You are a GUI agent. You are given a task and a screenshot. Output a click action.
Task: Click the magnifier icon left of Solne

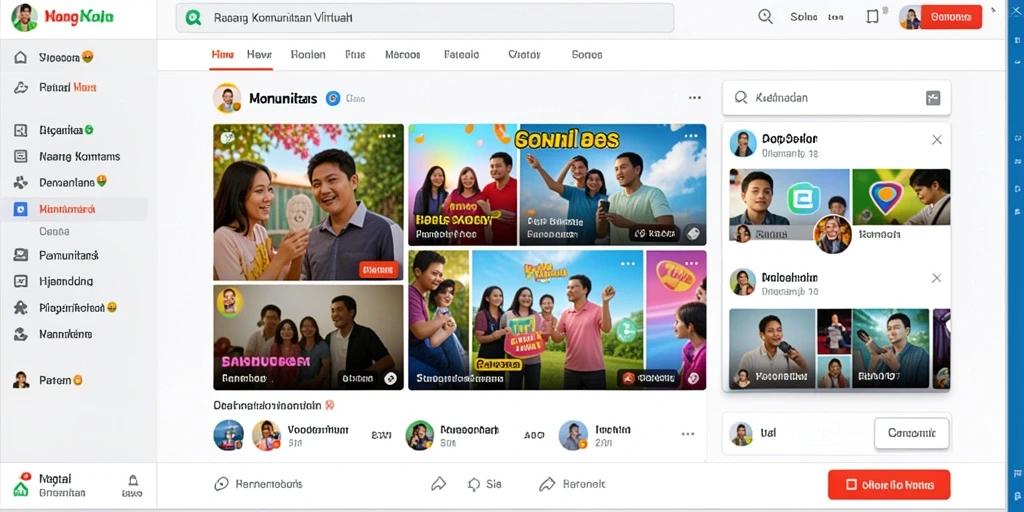click(765, 18)
